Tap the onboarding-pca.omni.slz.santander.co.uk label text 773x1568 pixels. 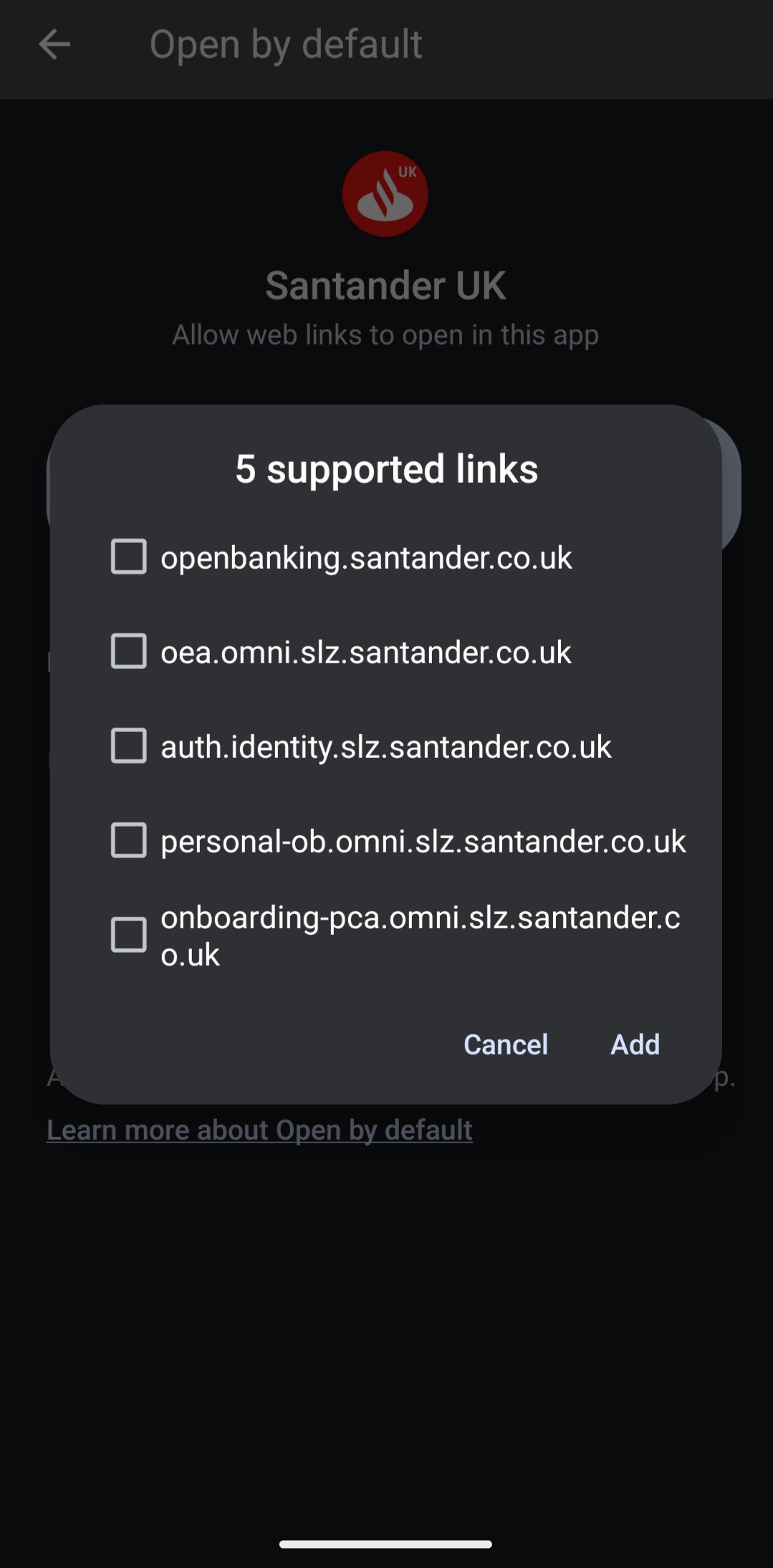click(x=420, y=935)
